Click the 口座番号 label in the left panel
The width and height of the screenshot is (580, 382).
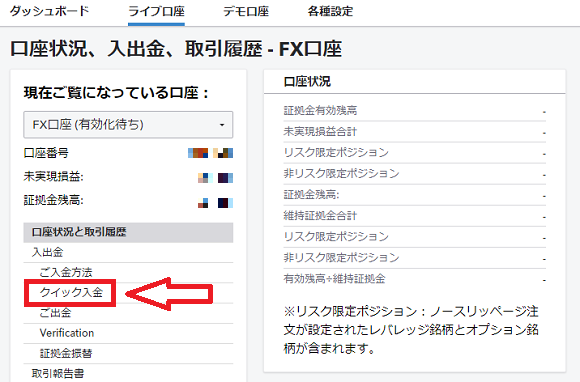tap(46, 153)
